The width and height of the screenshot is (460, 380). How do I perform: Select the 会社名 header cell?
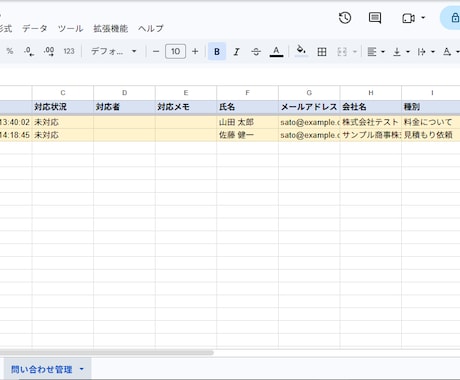coord(371,107)
